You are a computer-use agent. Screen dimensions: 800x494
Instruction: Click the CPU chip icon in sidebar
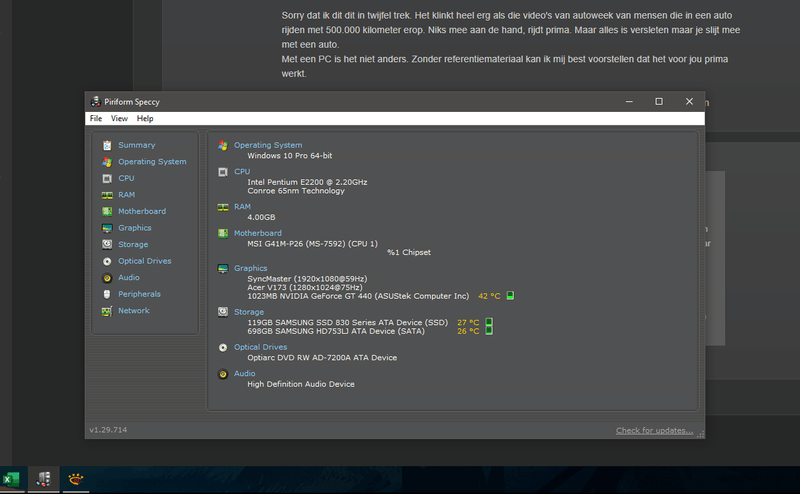pyautogui.click(x=107, y=179)
